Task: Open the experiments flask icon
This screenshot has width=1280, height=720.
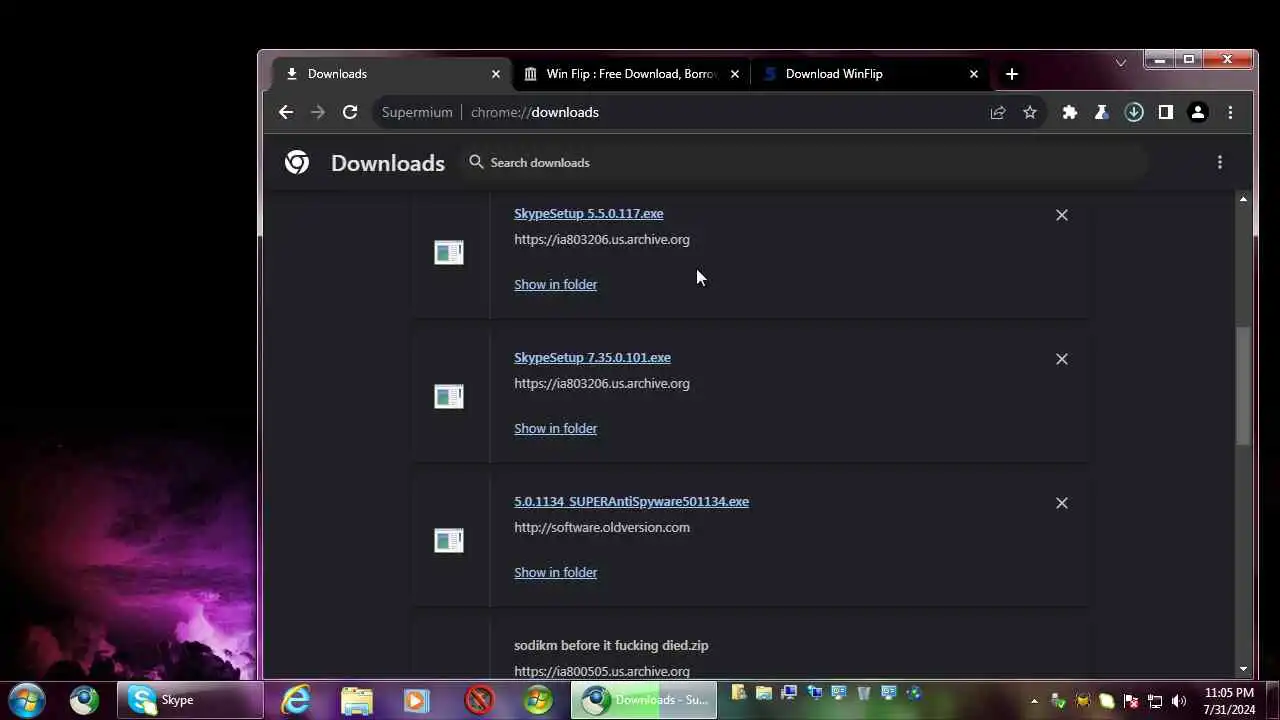Action: tap(1102, 112)
